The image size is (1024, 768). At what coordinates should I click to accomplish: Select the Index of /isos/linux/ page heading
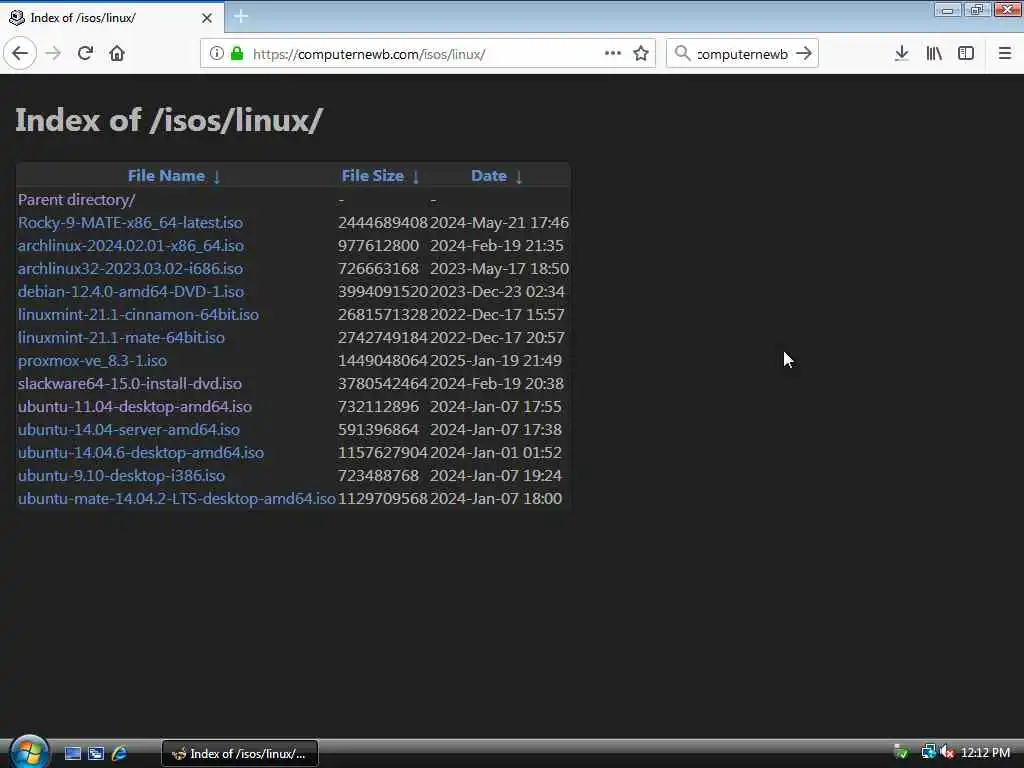(168, 120)
